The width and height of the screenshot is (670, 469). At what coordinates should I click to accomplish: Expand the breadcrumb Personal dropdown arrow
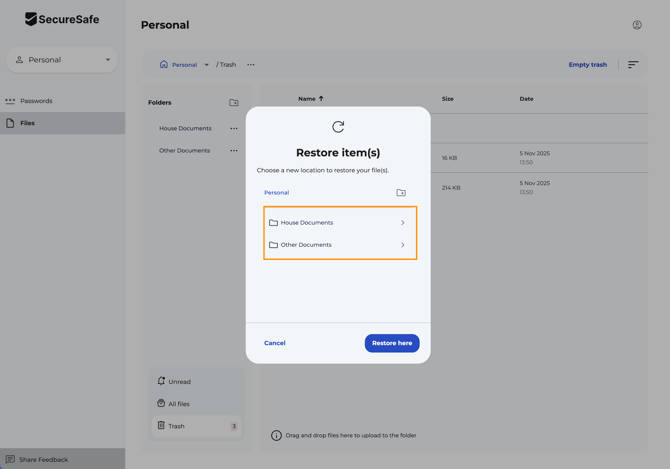click(x=207, y=65)
